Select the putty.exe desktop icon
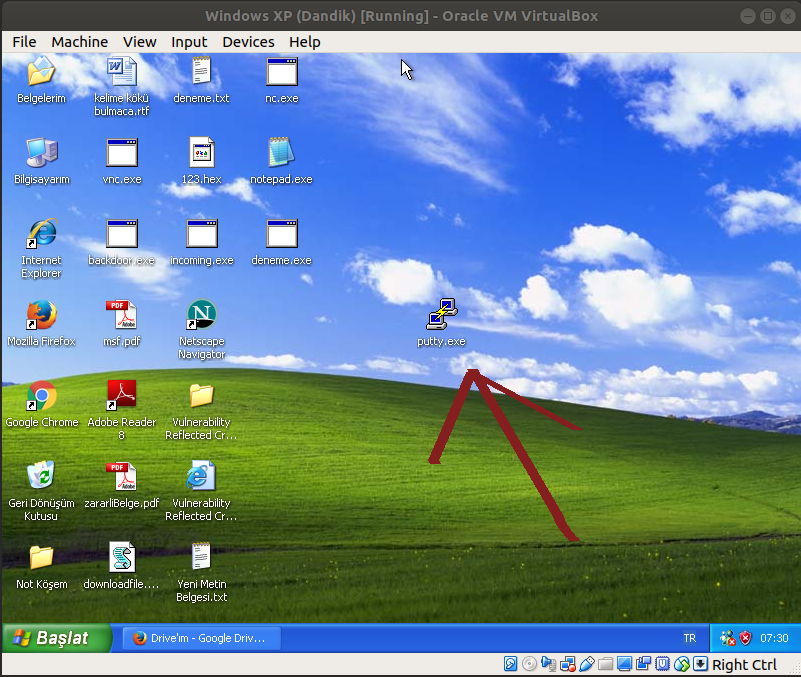This screenshot has width=801, height=677. coord(442,314)
